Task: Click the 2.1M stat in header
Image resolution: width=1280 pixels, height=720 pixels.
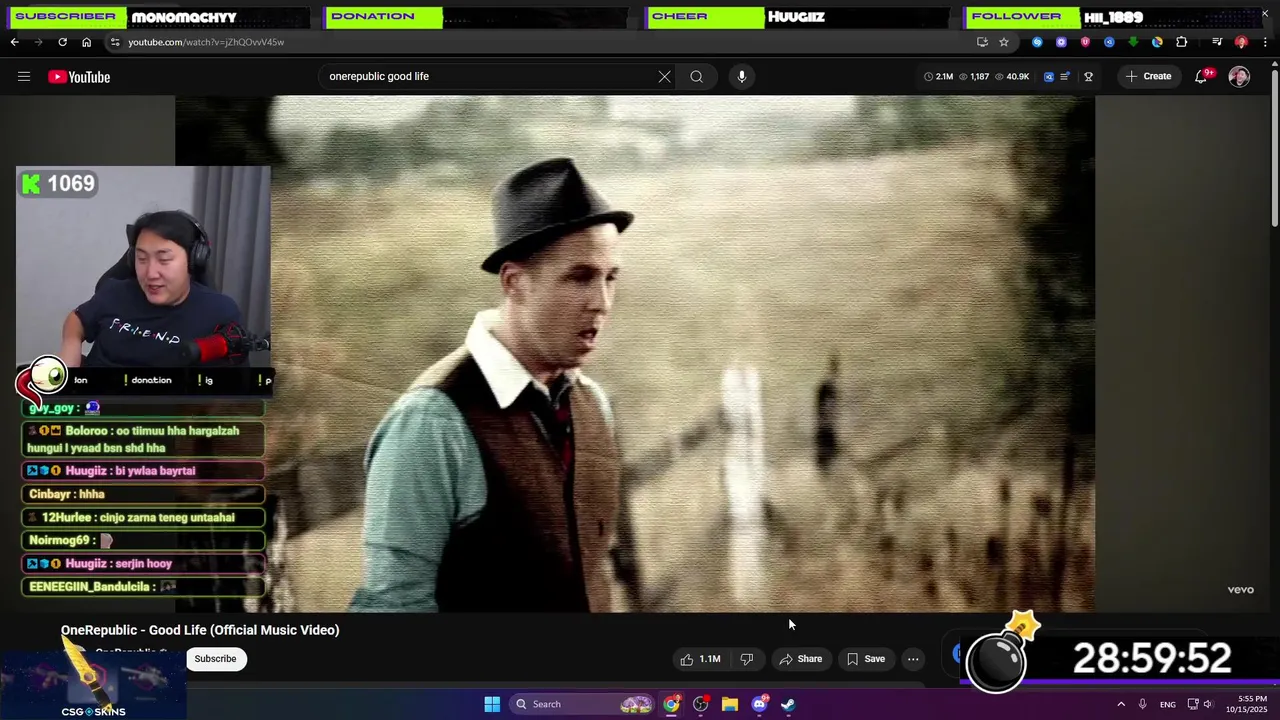Action: coord(938,76)
